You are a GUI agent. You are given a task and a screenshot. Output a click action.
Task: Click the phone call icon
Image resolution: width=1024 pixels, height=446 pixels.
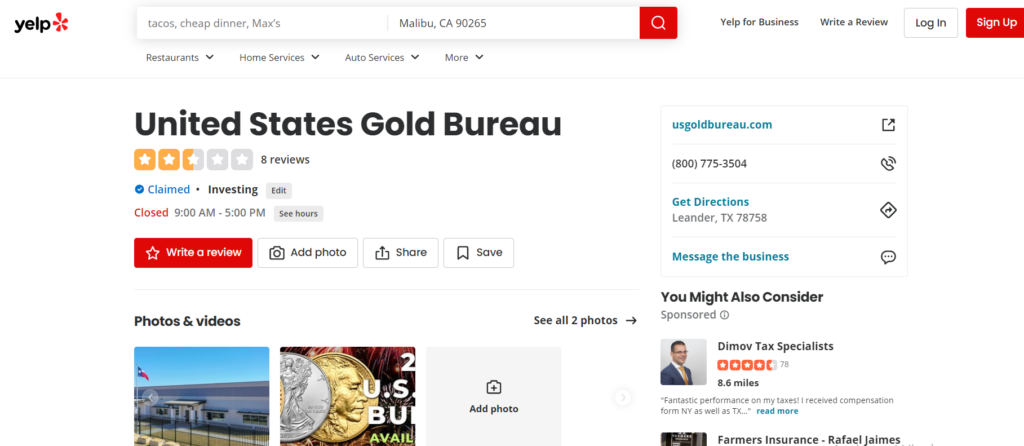pos(887,164)
